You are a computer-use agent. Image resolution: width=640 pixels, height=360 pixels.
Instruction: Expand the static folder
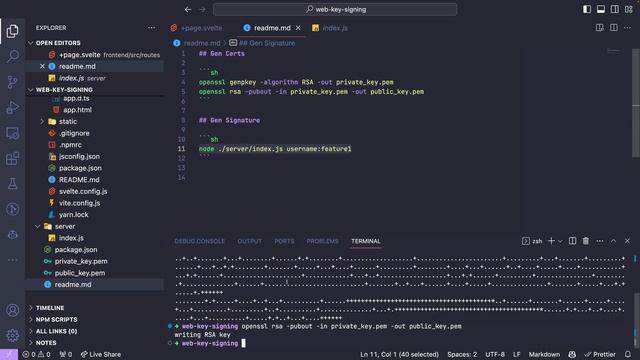68,121
